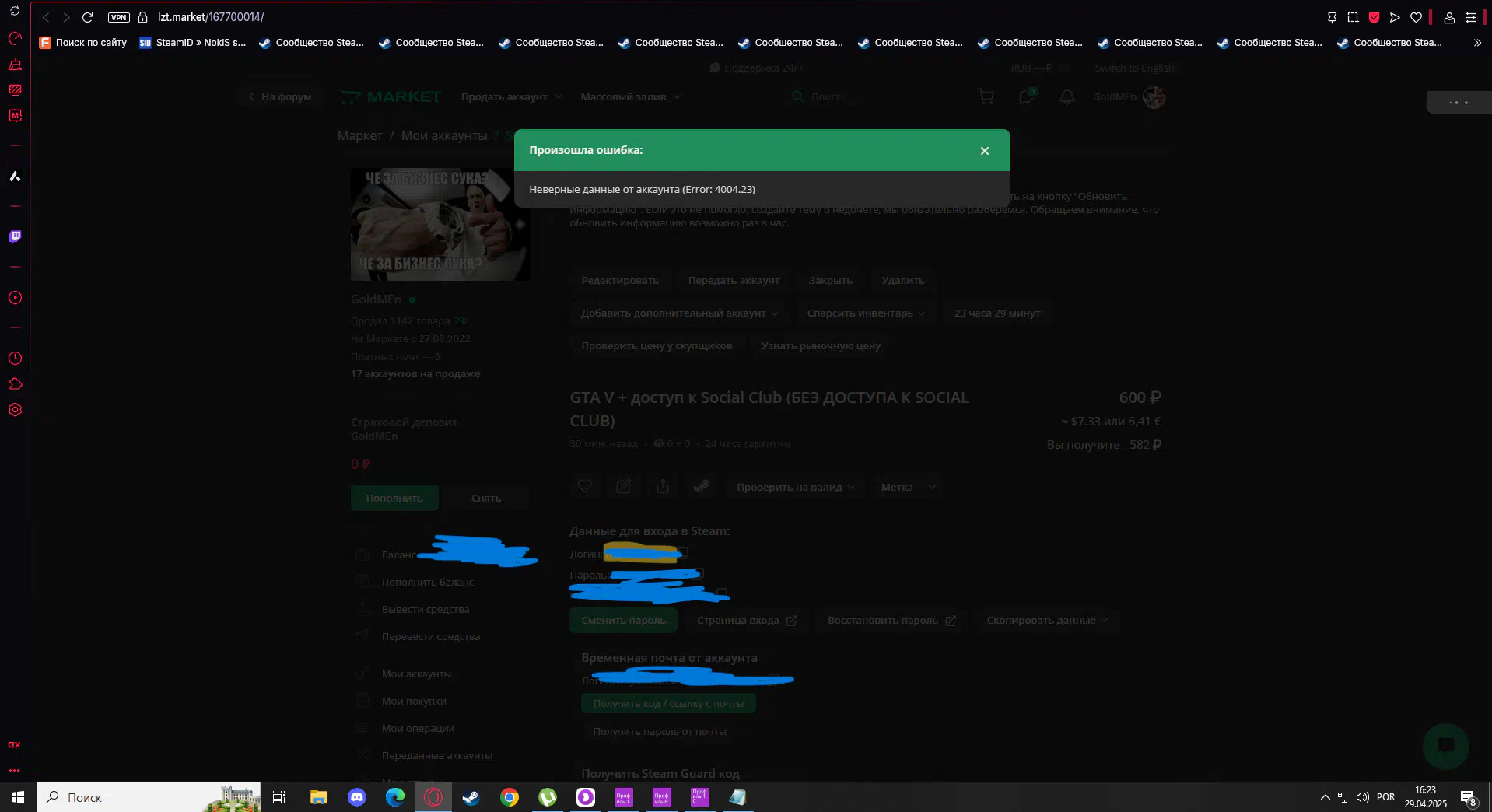Open the shopping cart icon
The width and height of the screenshot is (1492, 812).
[x=986, y=96]
